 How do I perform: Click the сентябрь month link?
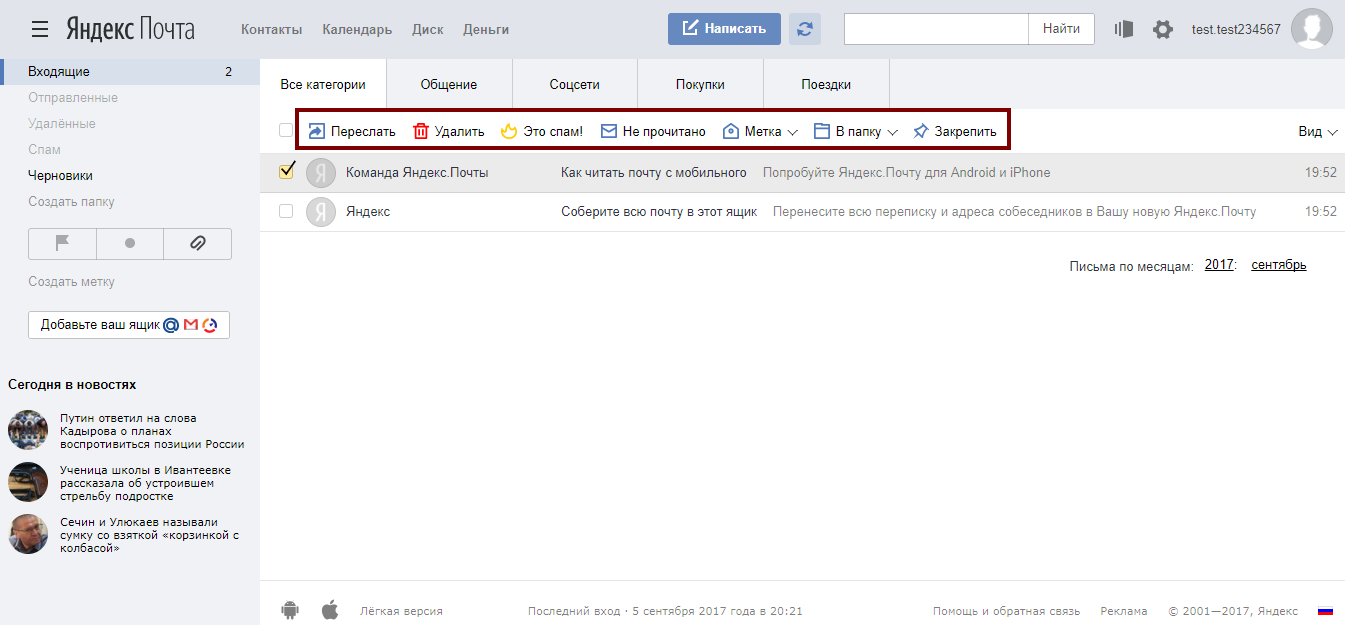point(1278,265)
